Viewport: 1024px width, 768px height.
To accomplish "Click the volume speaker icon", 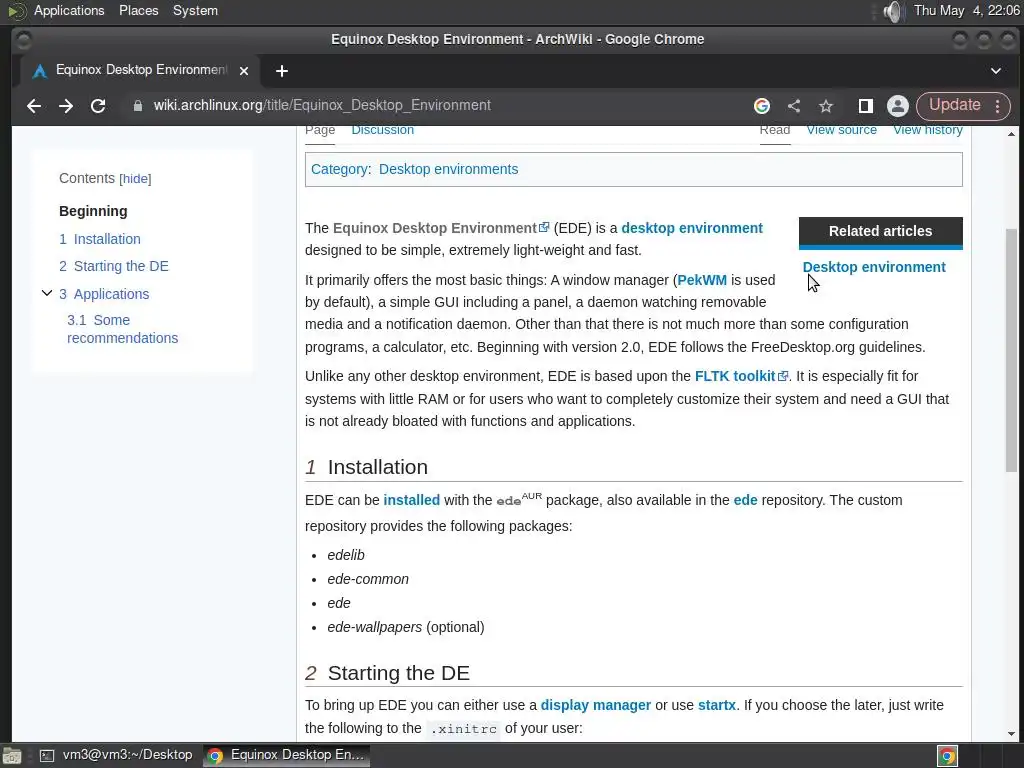I will pos(892,11).
